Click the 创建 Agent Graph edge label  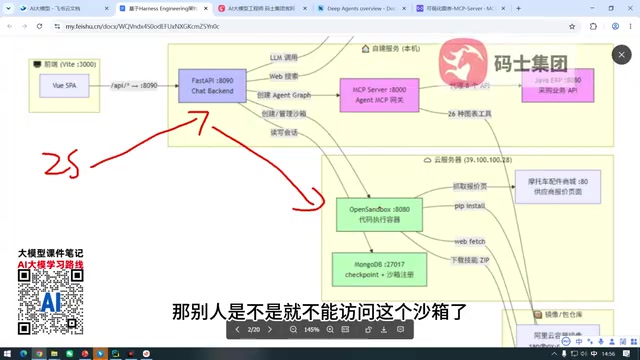coord(284,95)
